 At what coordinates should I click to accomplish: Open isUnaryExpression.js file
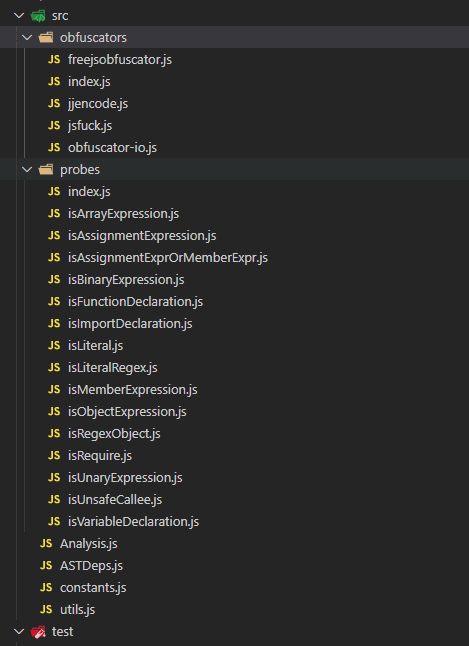click(125, 478)
